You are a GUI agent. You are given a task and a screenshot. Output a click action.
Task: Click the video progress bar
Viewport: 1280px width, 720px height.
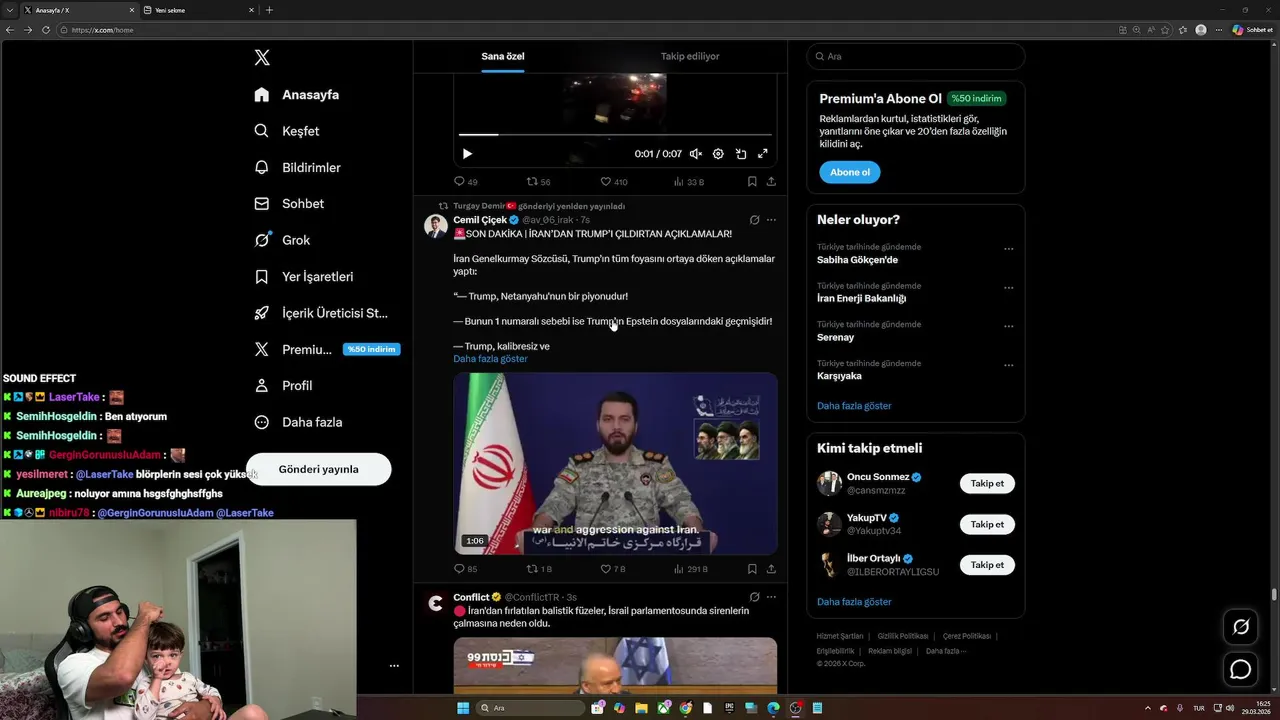coord(615,134)
